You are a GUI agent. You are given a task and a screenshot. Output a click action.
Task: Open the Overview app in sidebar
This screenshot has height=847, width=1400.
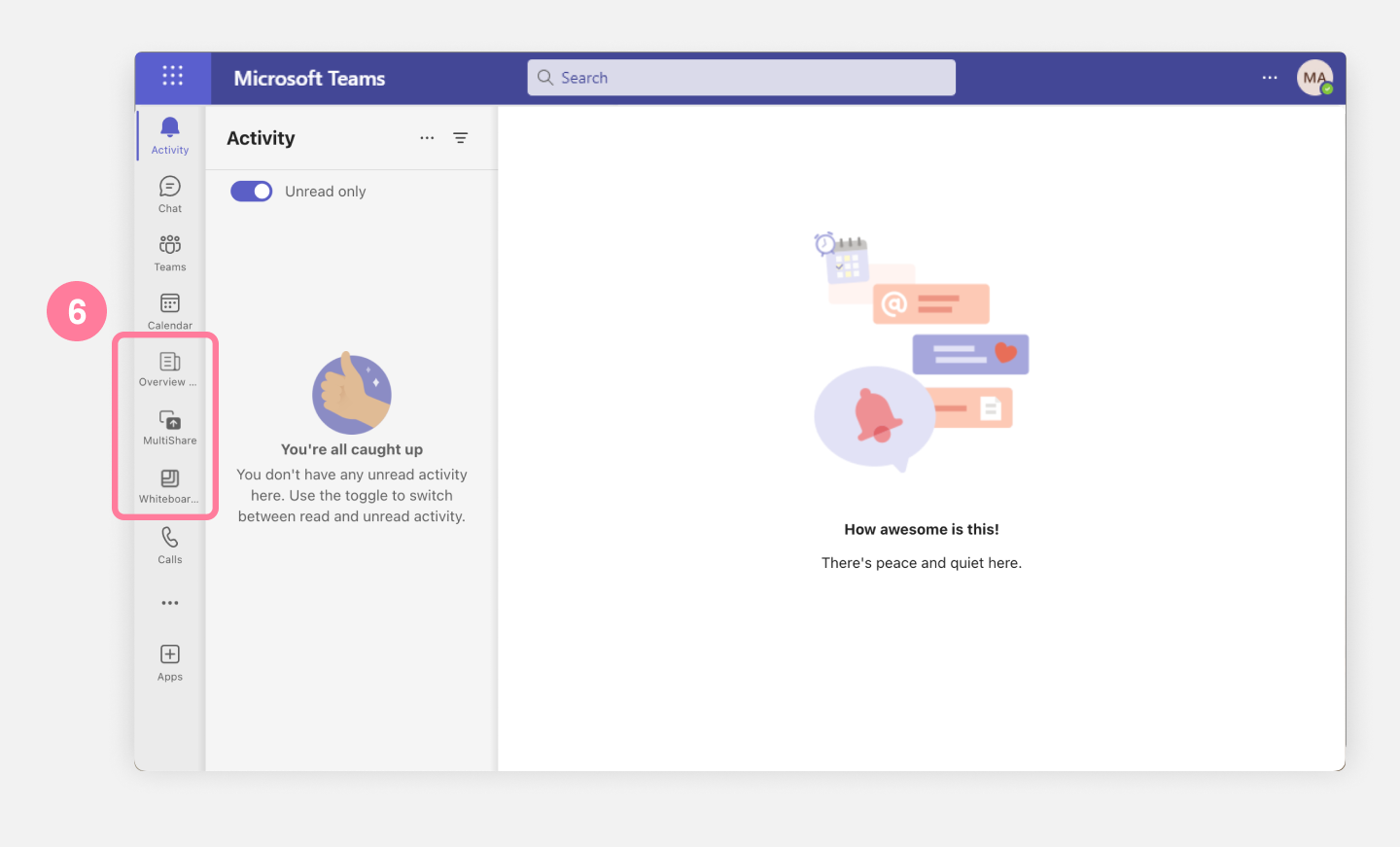click(170, 370)
